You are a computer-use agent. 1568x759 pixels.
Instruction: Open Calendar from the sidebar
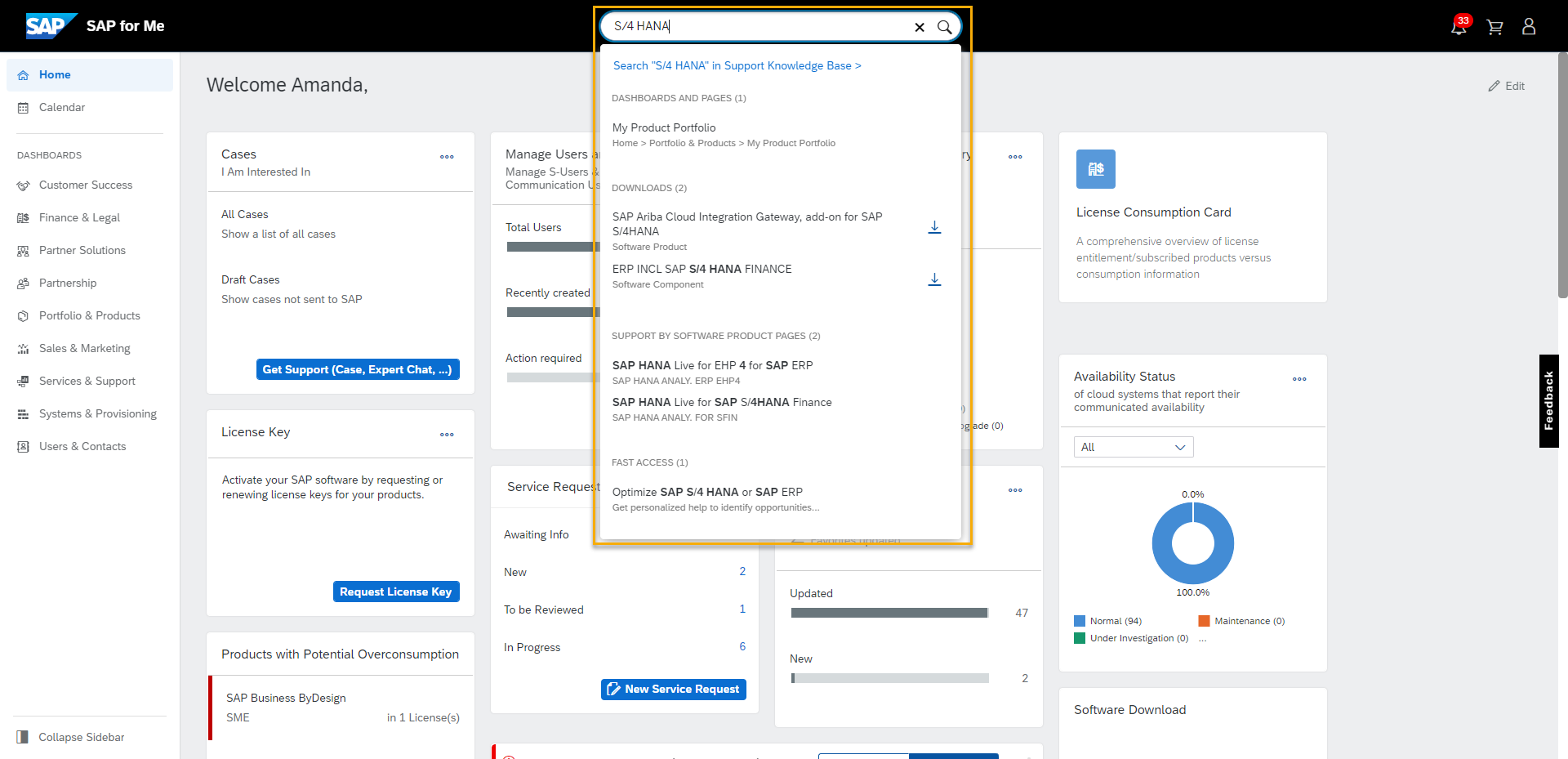pyautogui.click(x=62, y=107)
